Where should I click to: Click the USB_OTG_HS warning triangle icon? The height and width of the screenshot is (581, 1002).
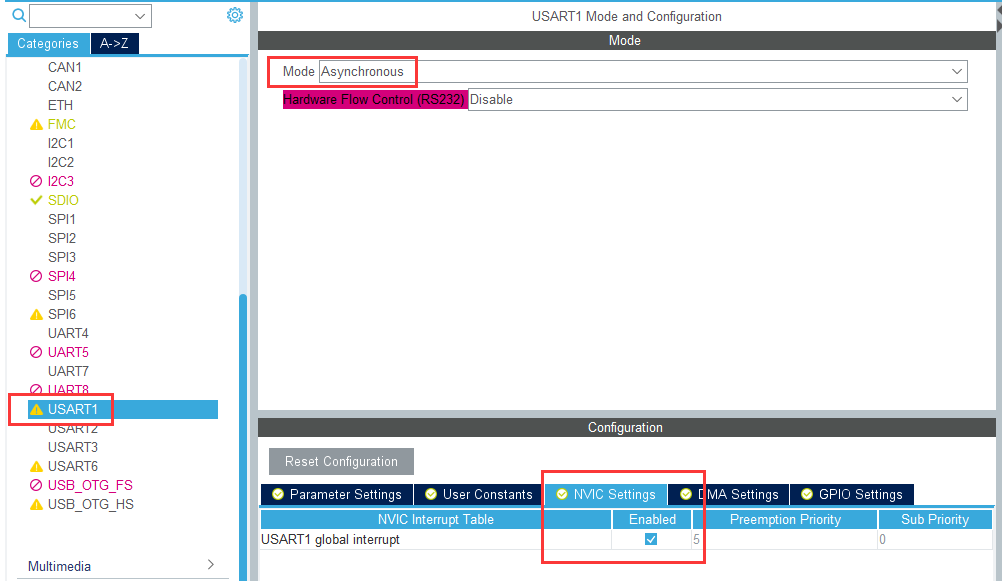(36, 504)
